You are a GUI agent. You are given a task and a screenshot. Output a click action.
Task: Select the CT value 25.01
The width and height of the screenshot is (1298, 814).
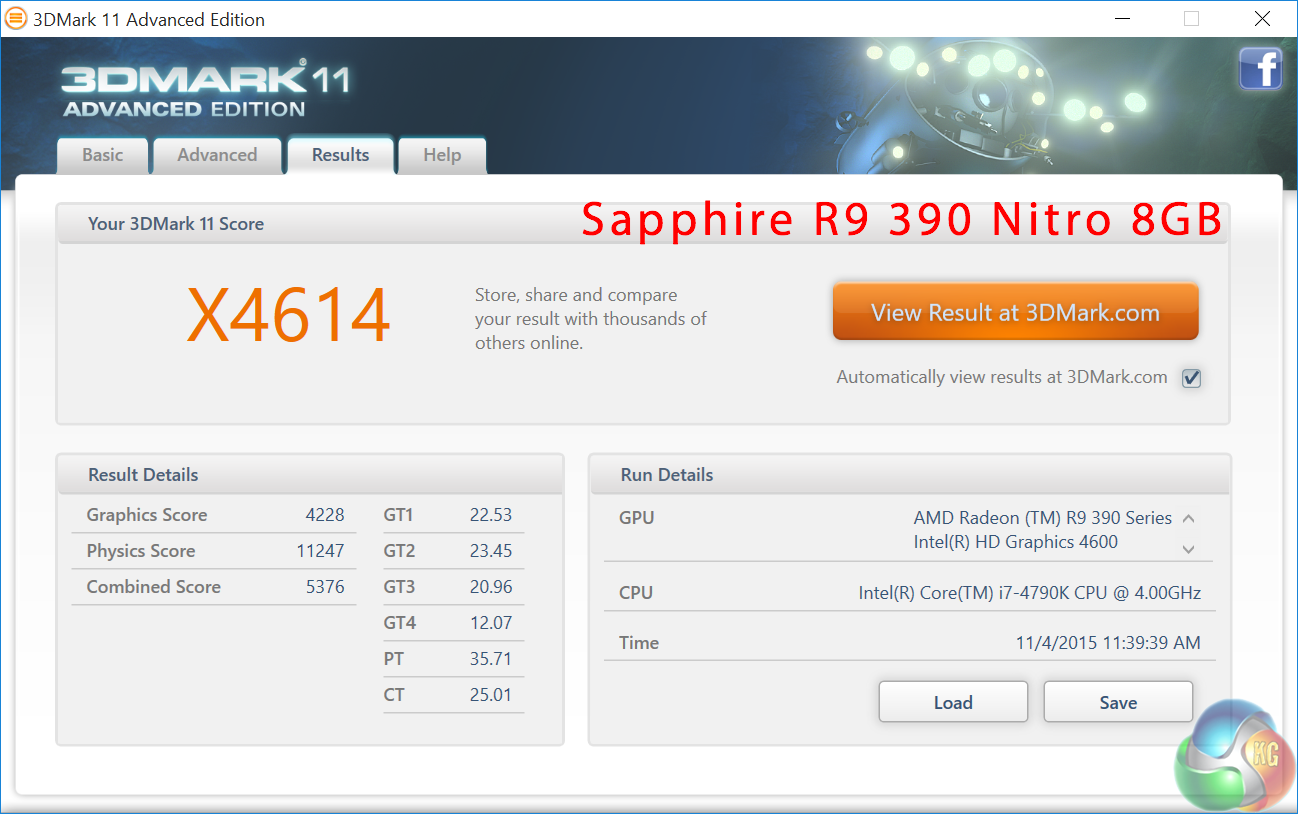click(x=491, y=695)
